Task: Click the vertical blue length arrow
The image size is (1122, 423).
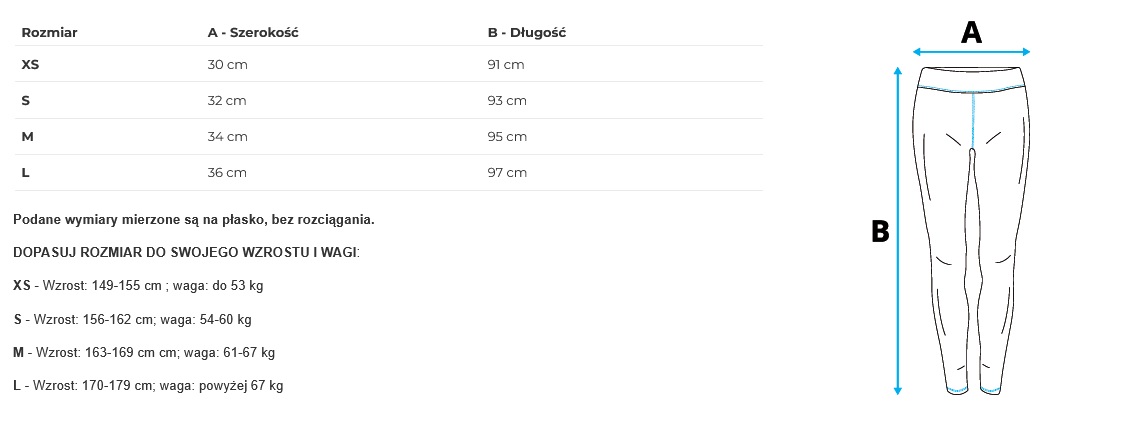Action: click(897, 230)
